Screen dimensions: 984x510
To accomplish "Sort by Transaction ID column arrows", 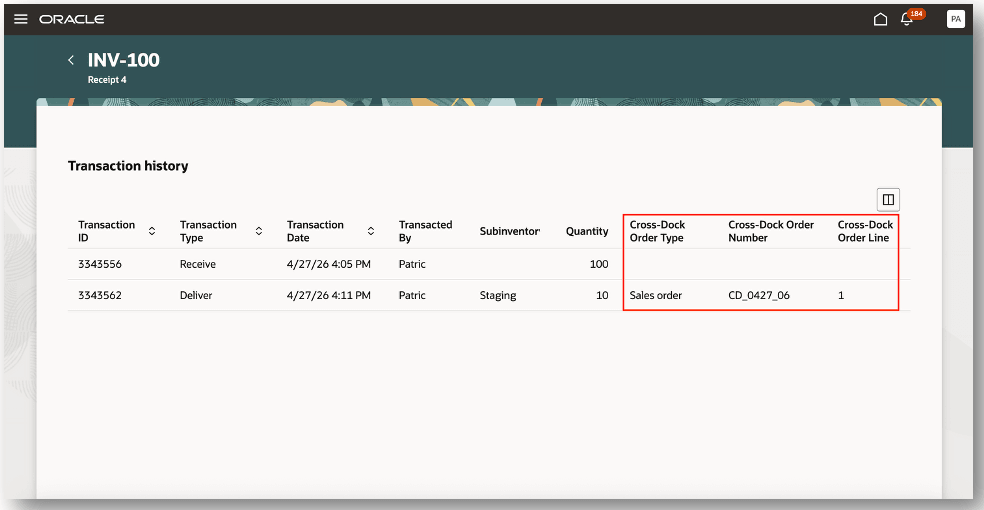I will coord(152,231).
